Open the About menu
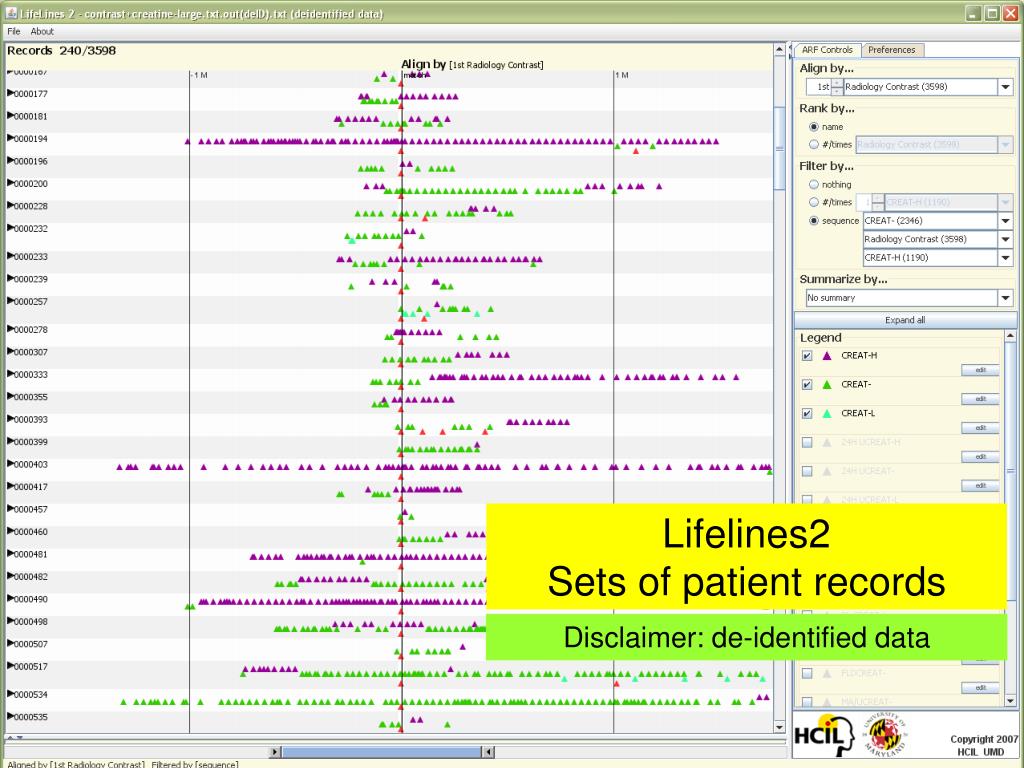The image size is (1024, 768). click(x=42, y=31)
